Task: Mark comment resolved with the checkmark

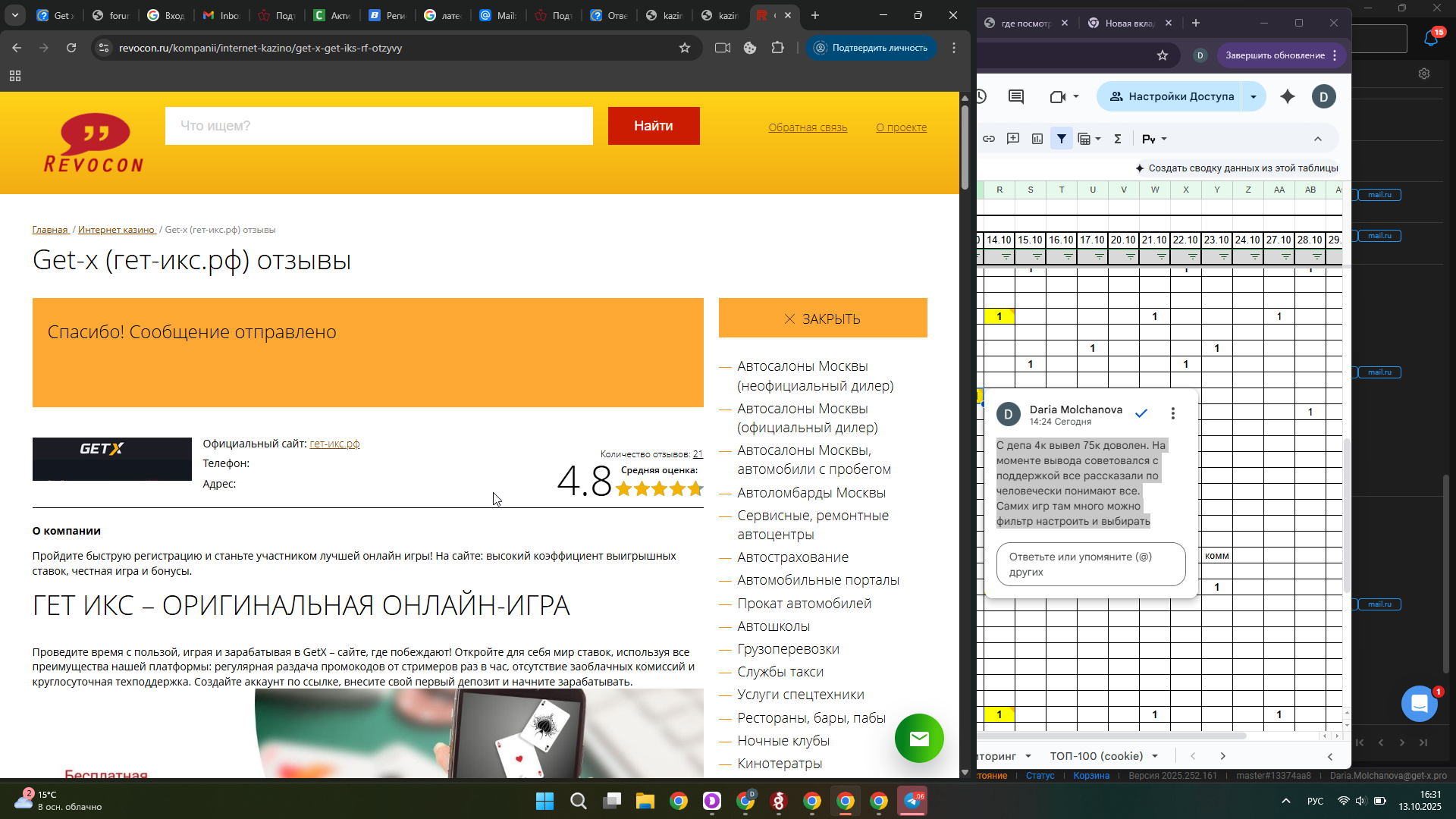Action: [x=1141, y=413]
